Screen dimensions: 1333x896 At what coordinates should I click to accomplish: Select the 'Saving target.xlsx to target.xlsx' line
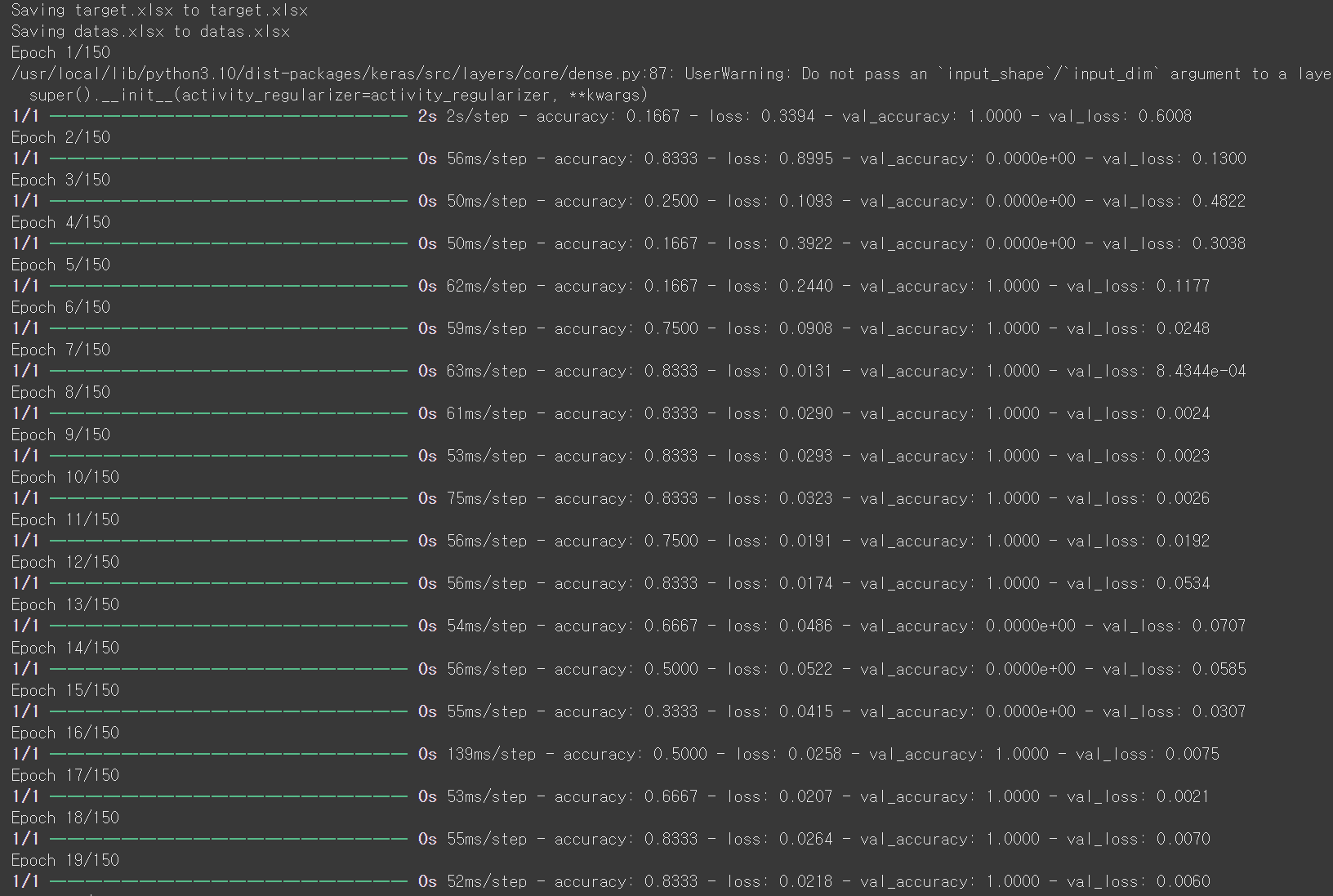[159, 11]
